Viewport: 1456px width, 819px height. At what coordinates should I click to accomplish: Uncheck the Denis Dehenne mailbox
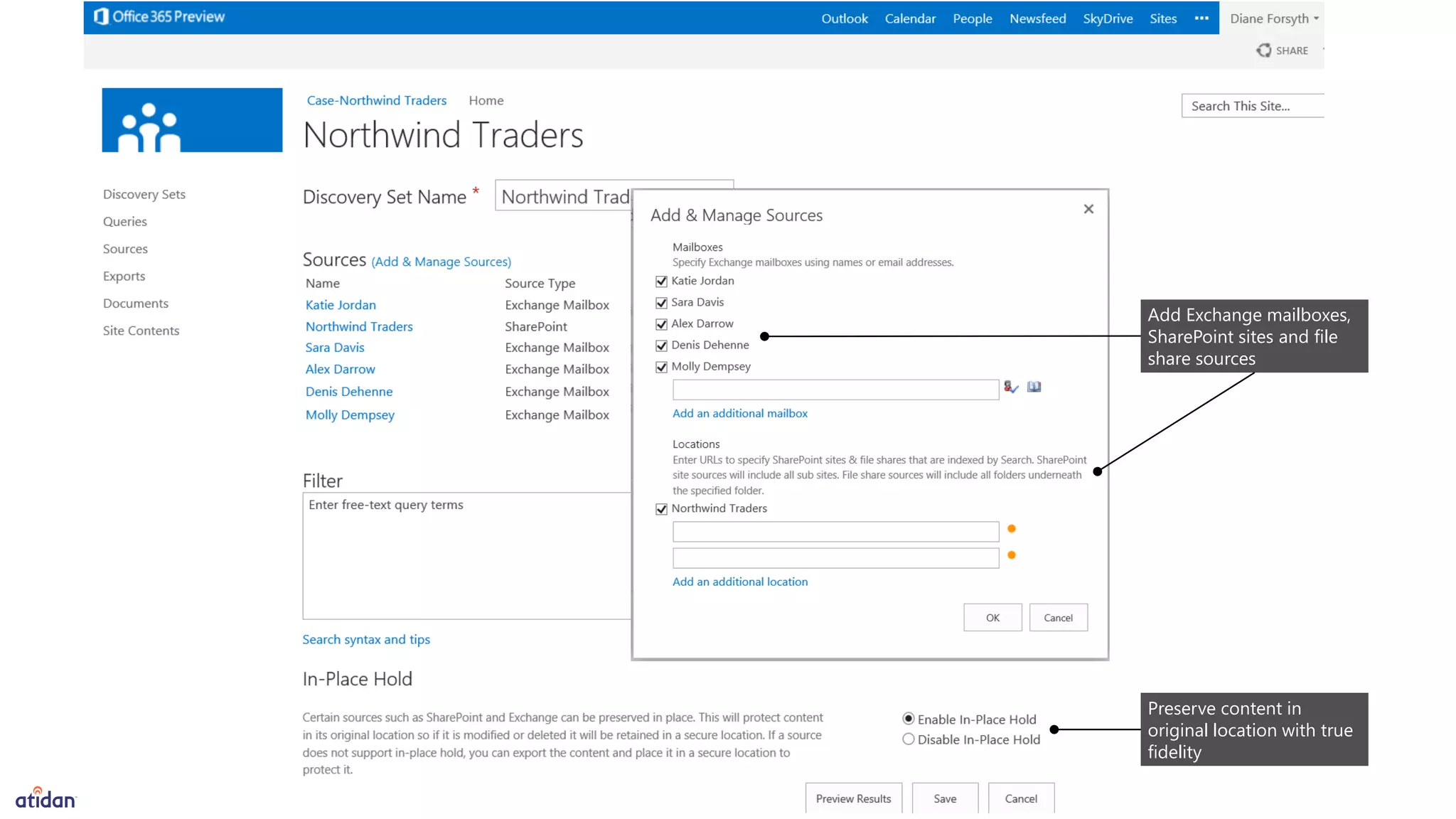(x=661, y=346)
